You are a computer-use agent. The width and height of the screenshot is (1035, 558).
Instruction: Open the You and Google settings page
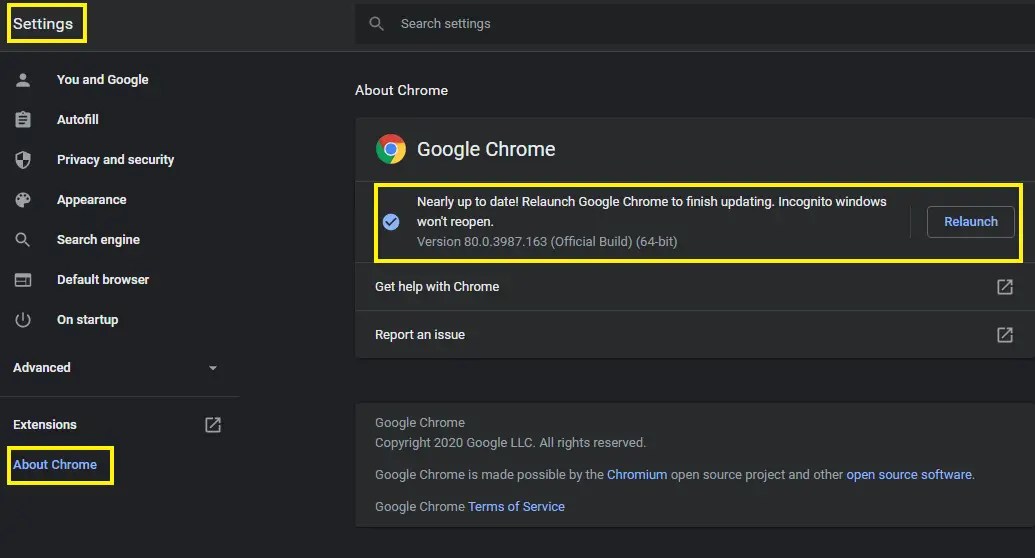(102, 80)
